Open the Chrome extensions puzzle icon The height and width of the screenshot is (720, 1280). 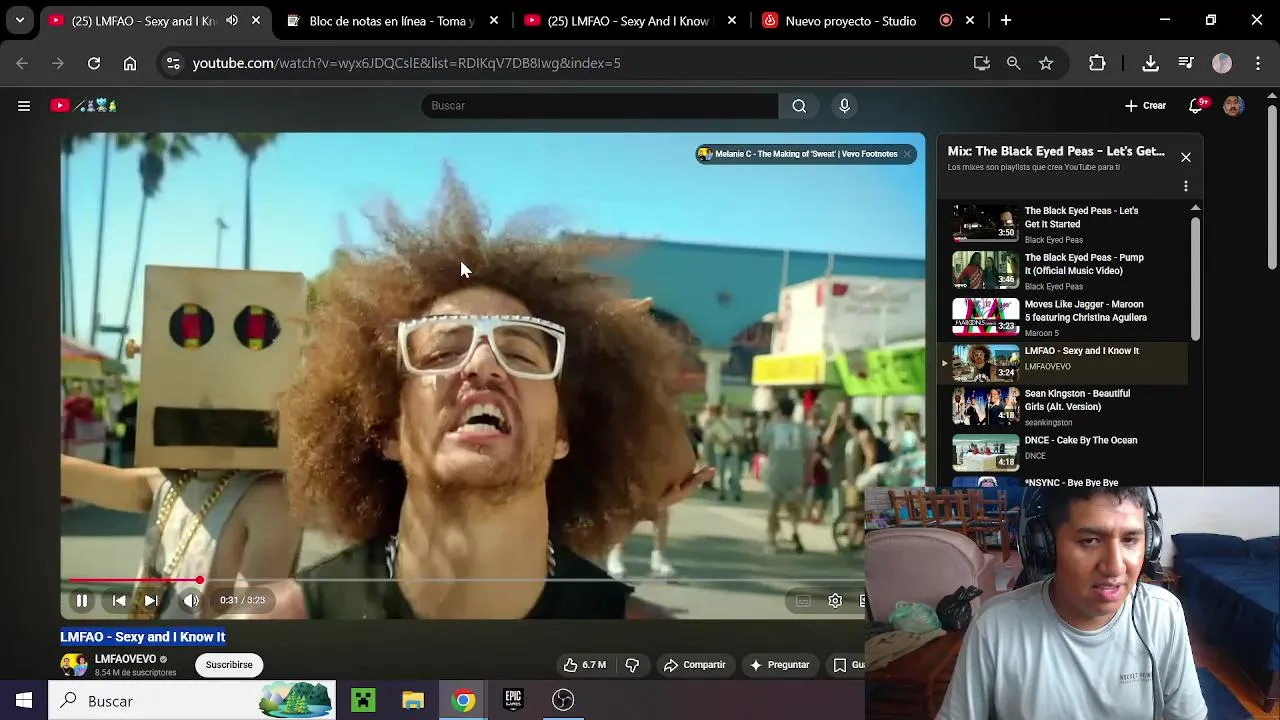click(1097, 63)
